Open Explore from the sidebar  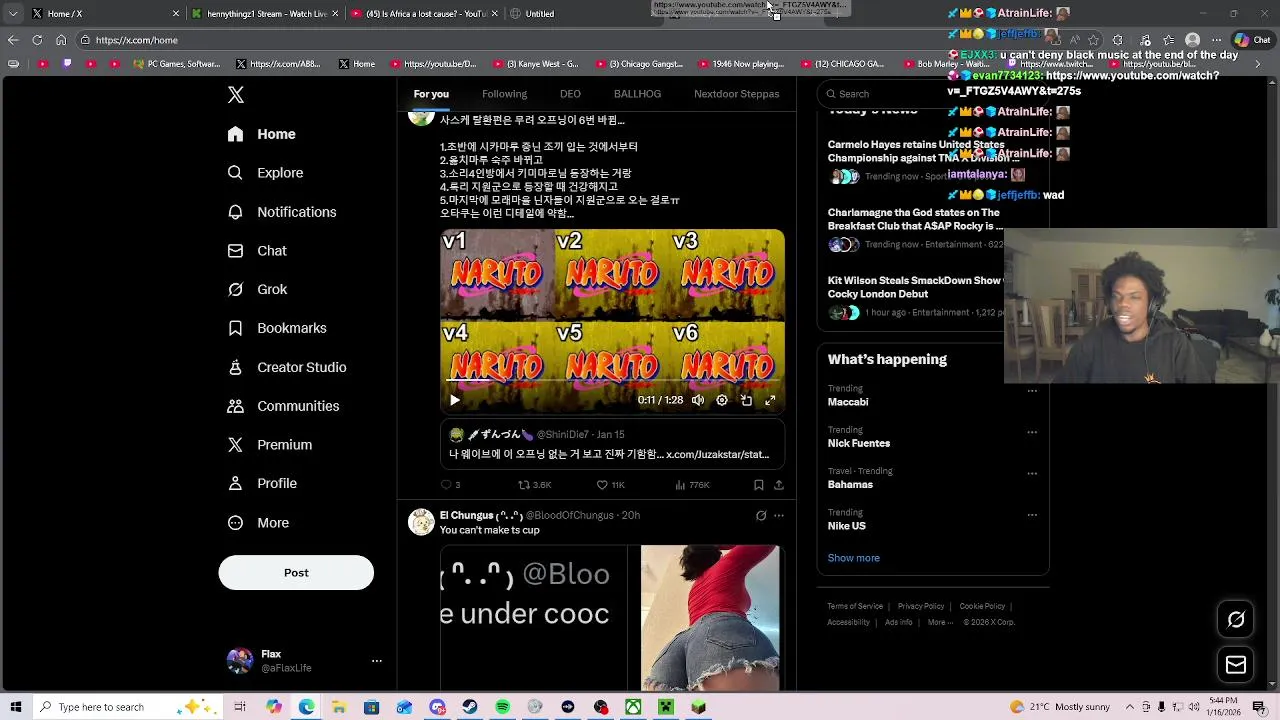click(265, 173)
